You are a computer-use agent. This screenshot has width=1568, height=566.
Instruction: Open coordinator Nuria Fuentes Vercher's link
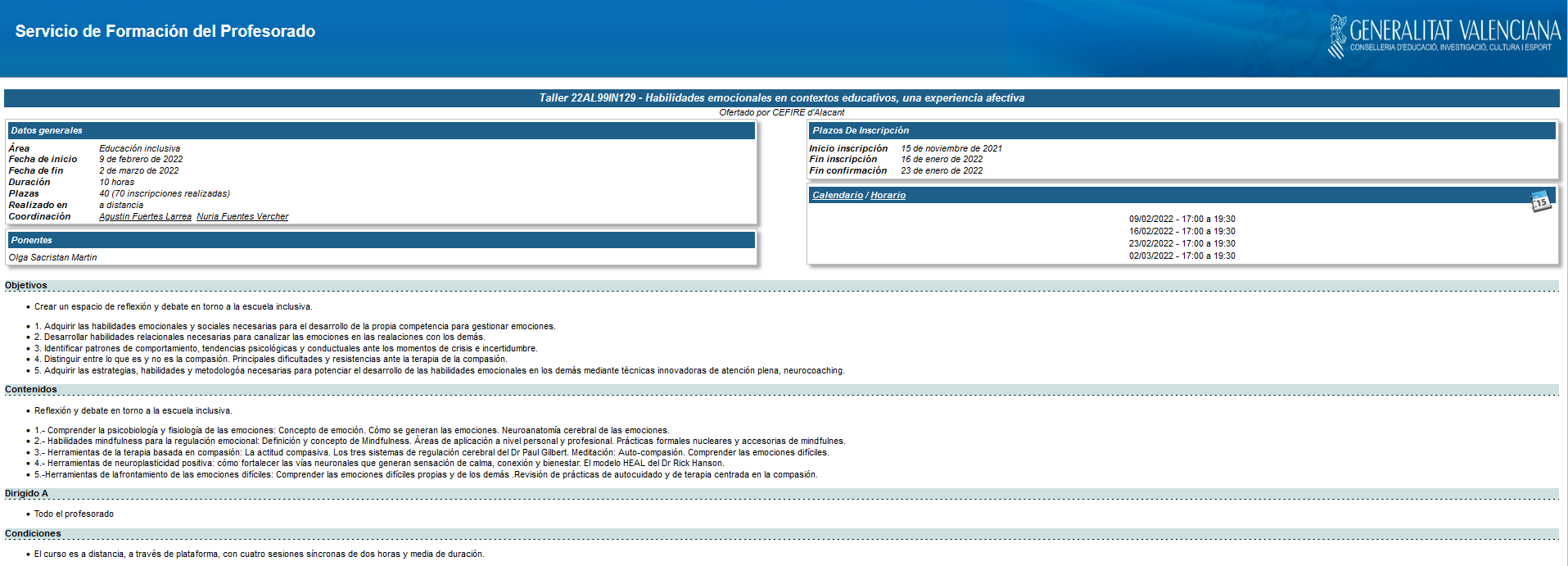click(242, 217)
